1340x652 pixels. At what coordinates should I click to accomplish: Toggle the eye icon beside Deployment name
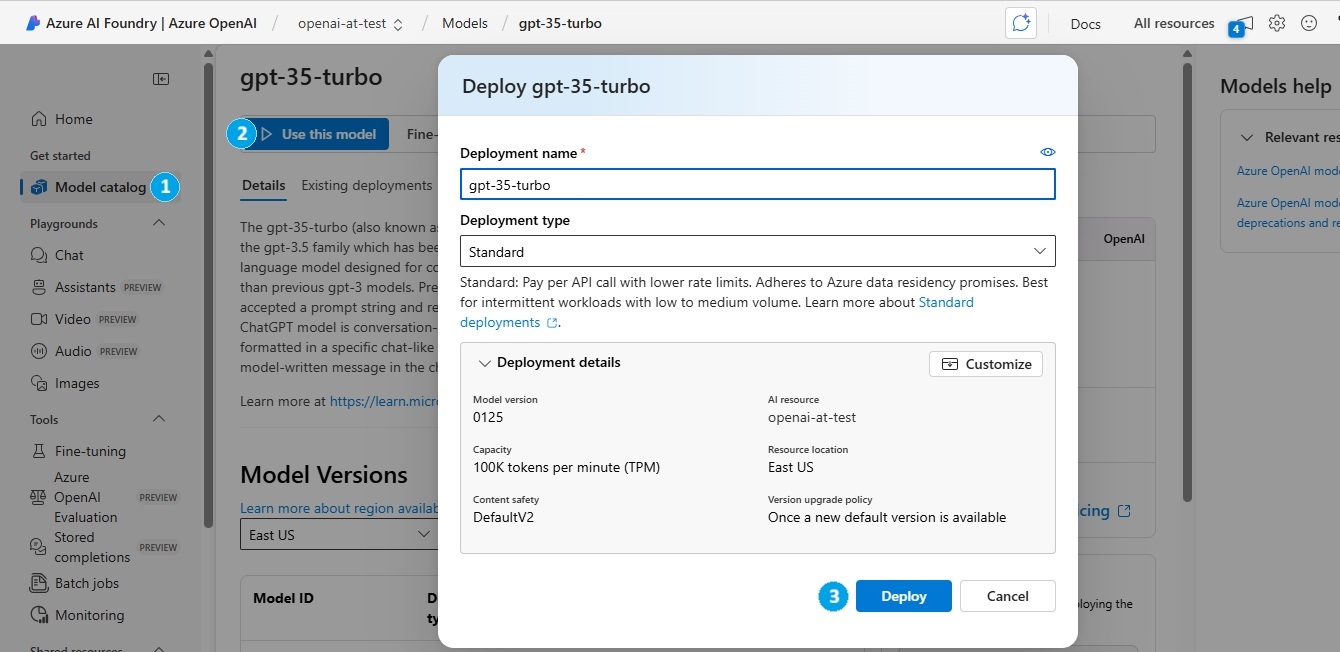pyautogui.click(x=1047, y=152)
